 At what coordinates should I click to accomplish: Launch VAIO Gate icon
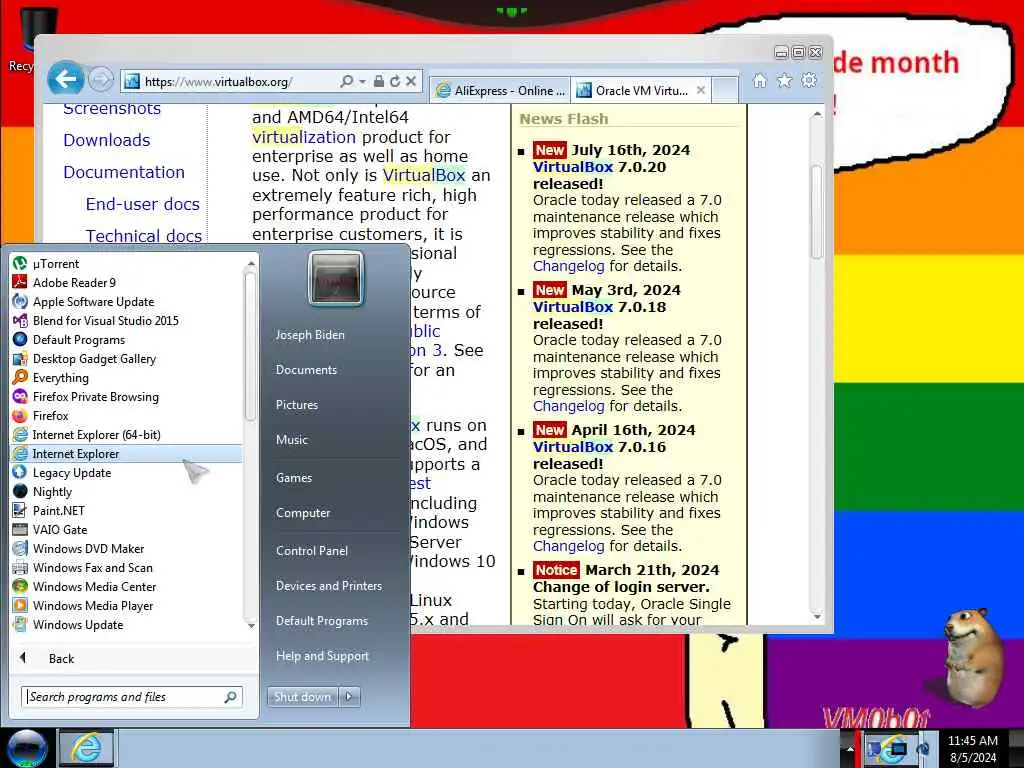[20, 529]
